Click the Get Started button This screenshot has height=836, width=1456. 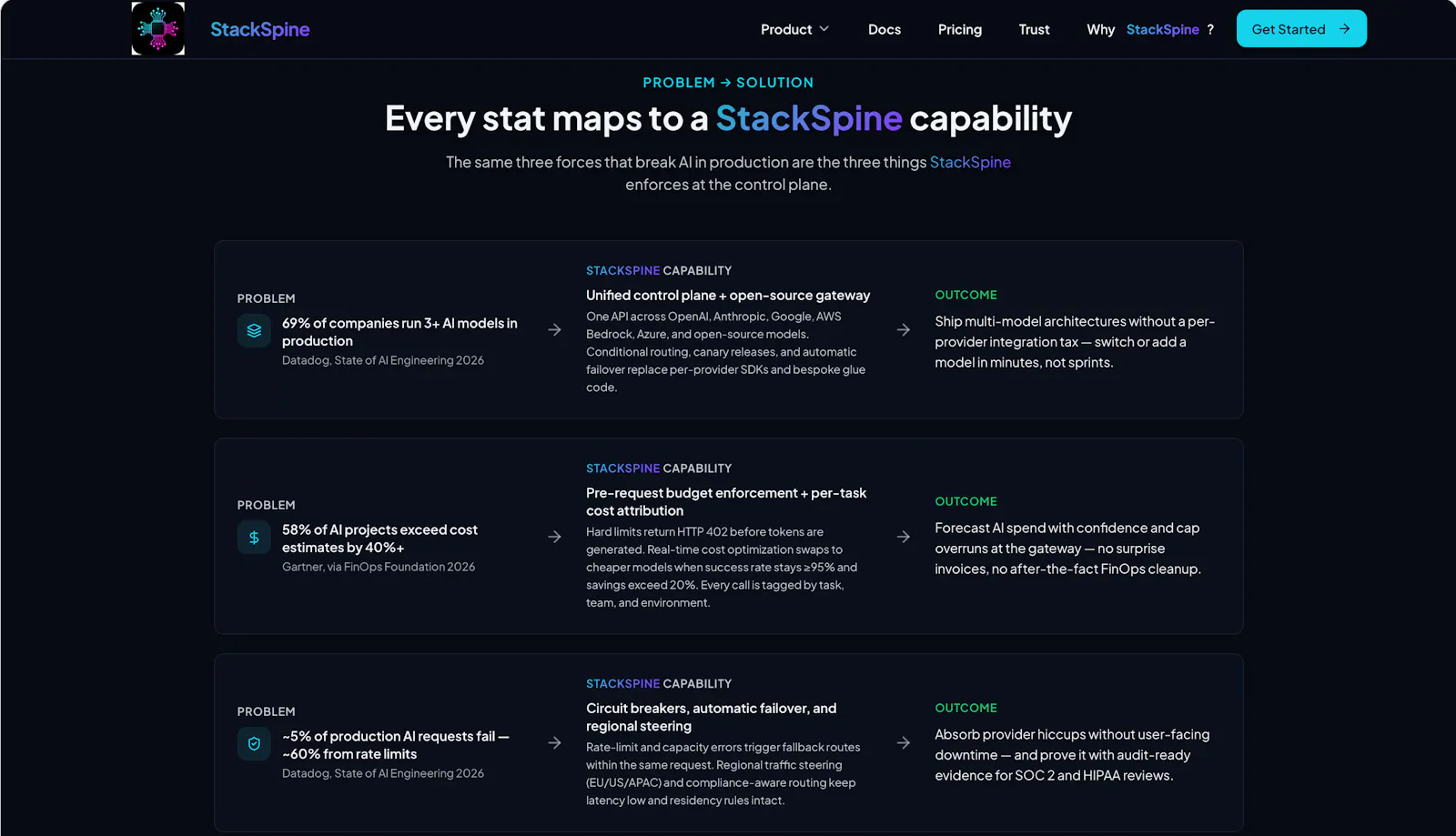click(1301, 29)
